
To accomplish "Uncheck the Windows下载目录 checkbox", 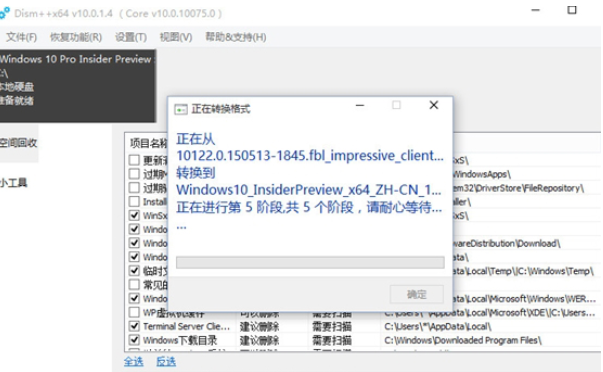I will coord(134,340).
